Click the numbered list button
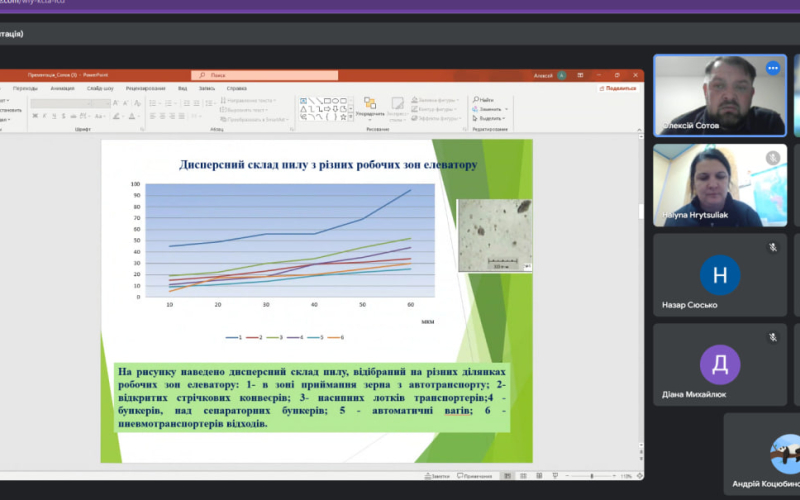 coord(169,103)
